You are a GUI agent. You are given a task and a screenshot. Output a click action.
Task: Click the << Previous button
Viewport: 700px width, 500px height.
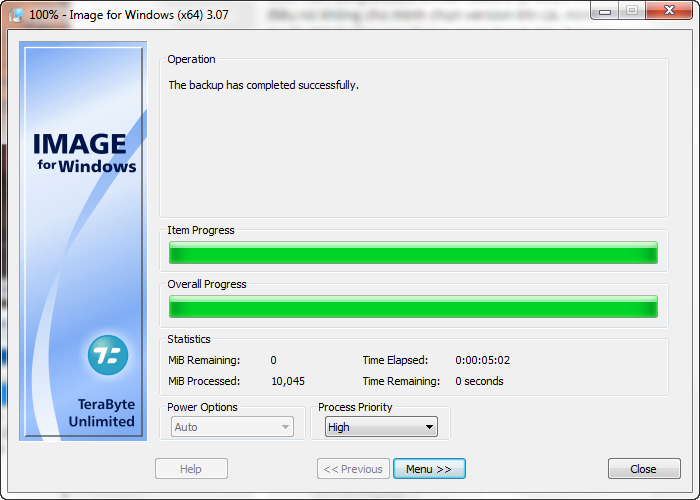(353, 469)
